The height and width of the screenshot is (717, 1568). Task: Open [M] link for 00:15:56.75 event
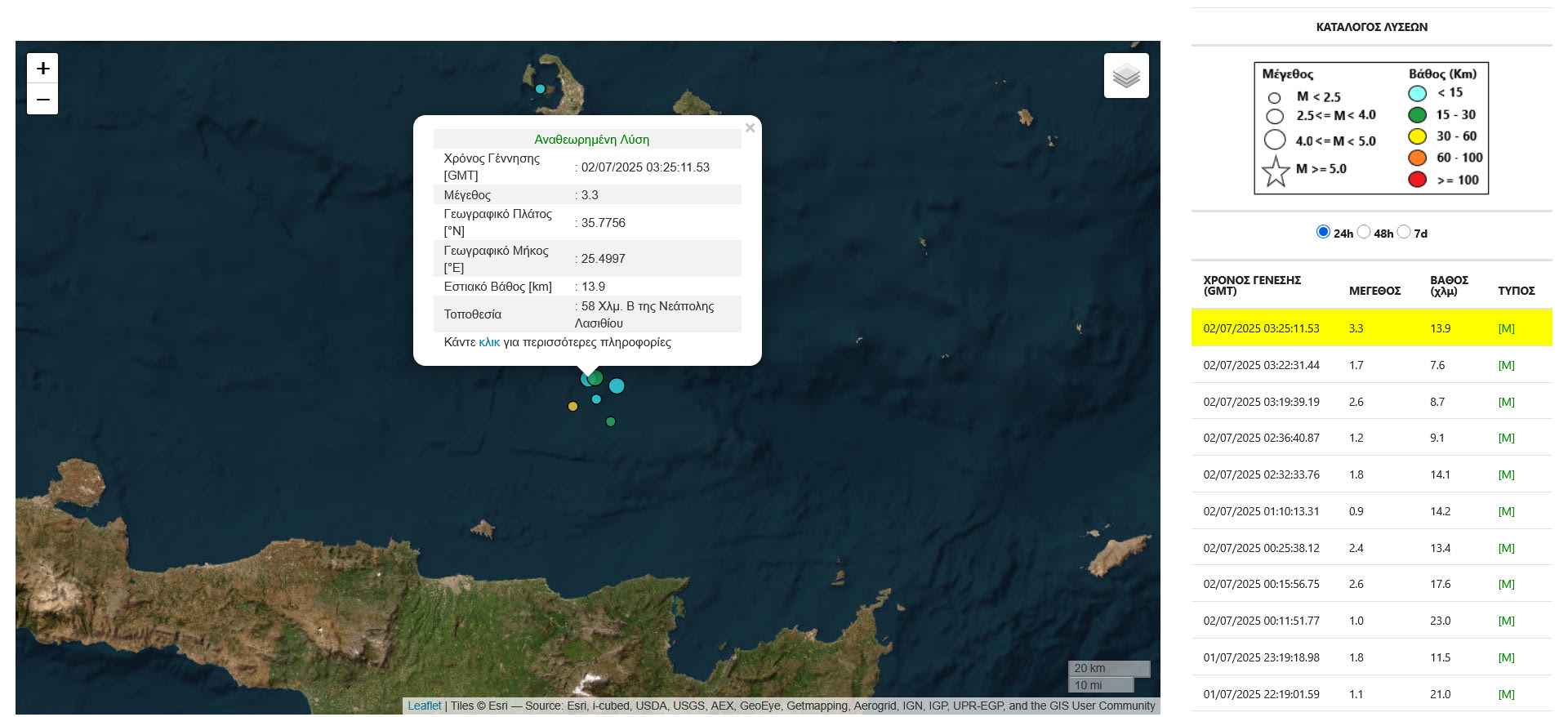coord(1506,584)
